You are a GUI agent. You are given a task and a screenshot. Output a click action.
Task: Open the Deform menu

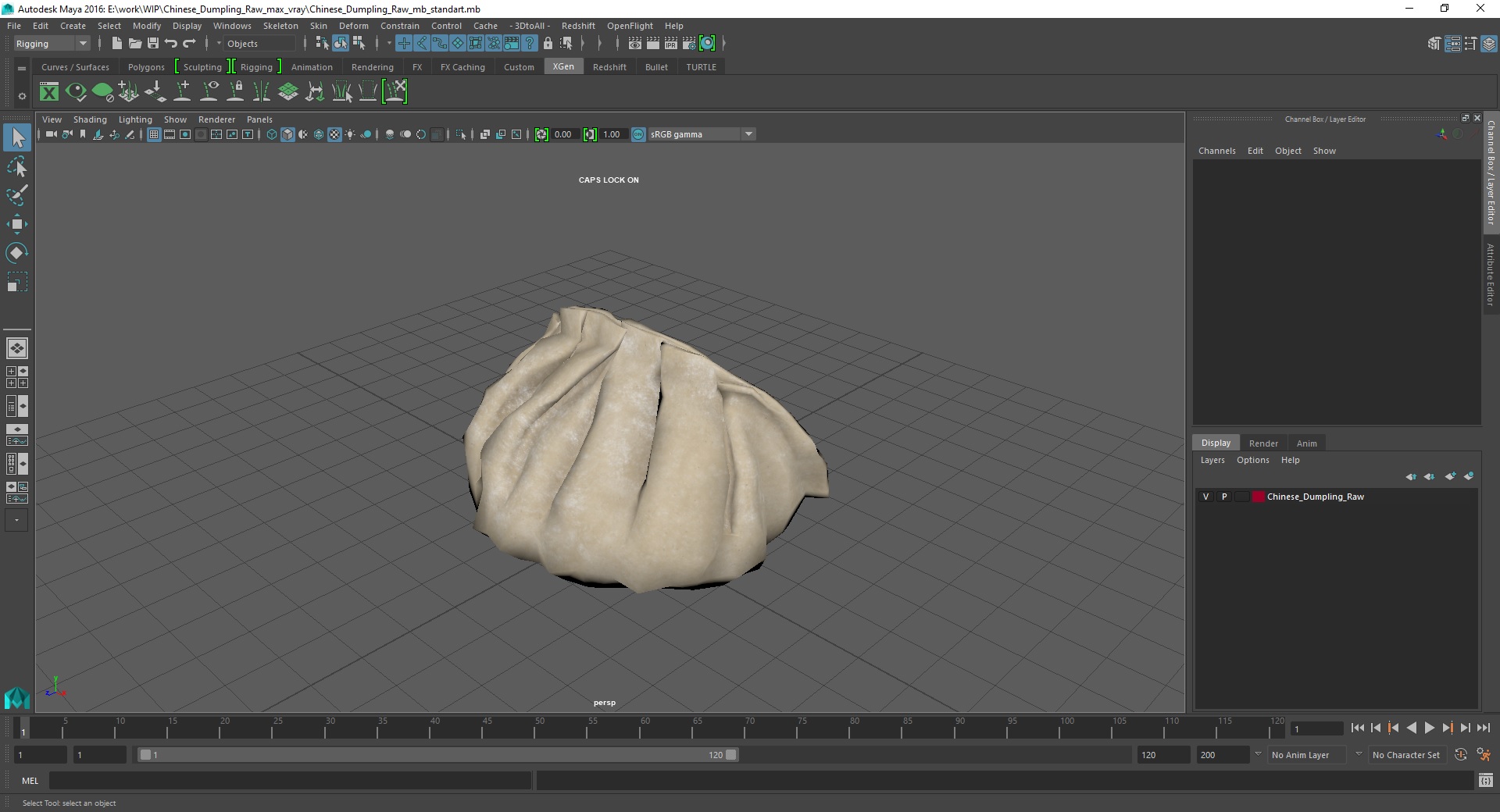tap(353, 26)
